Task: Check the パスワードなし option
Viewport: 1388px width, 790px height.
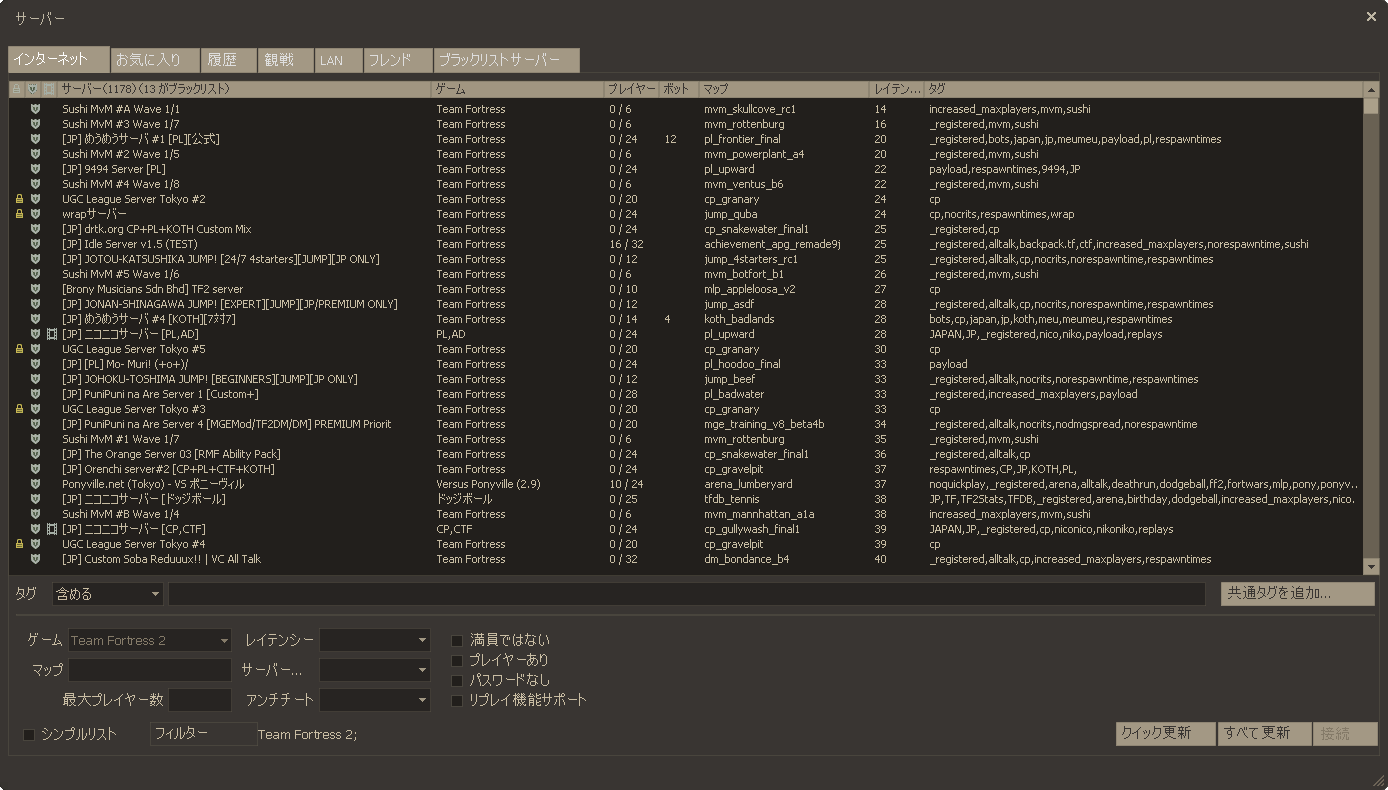Action: [x=457, y=680]
